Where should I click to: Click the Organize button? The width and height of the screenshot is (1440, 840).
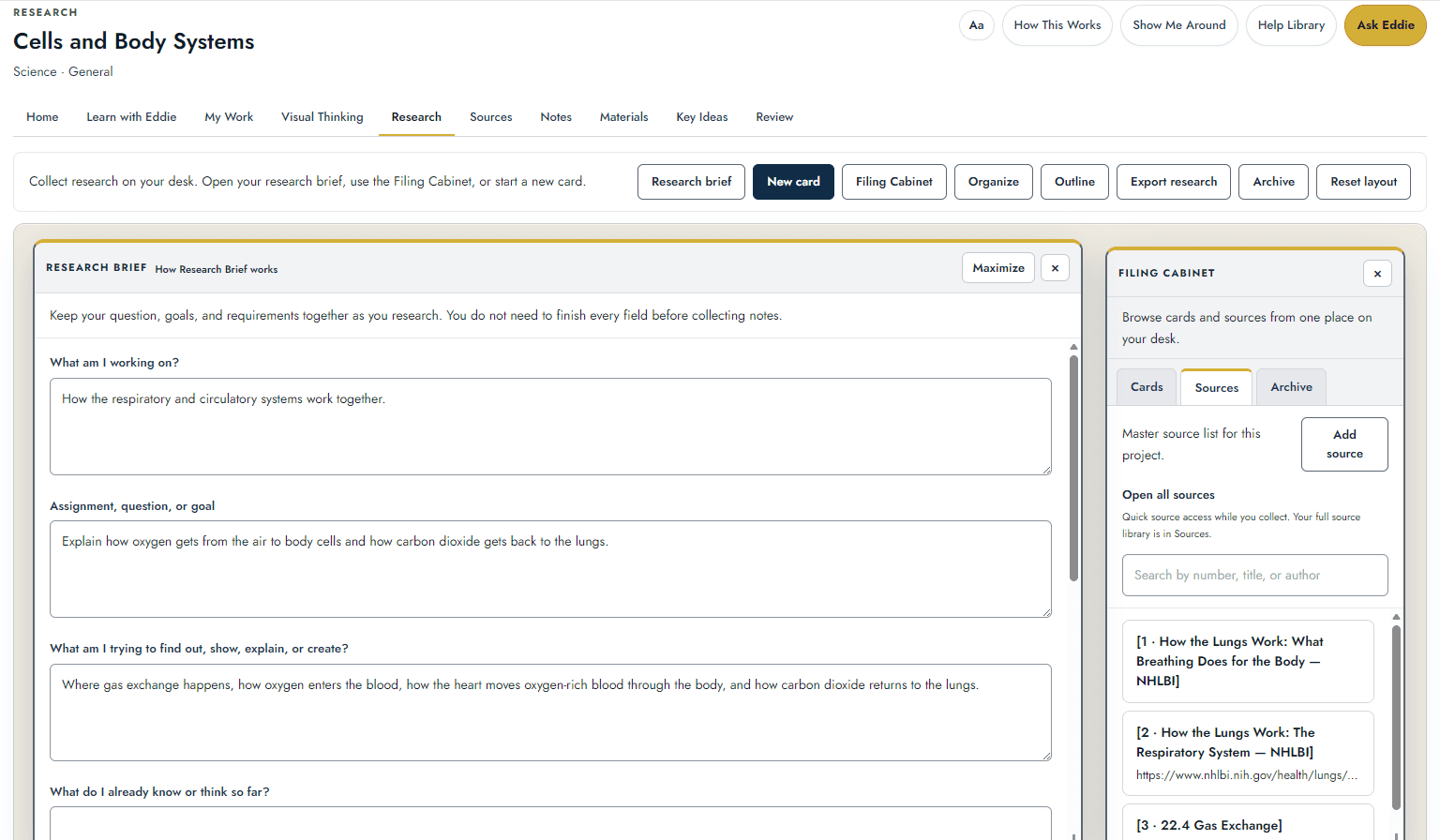(994, 182)
